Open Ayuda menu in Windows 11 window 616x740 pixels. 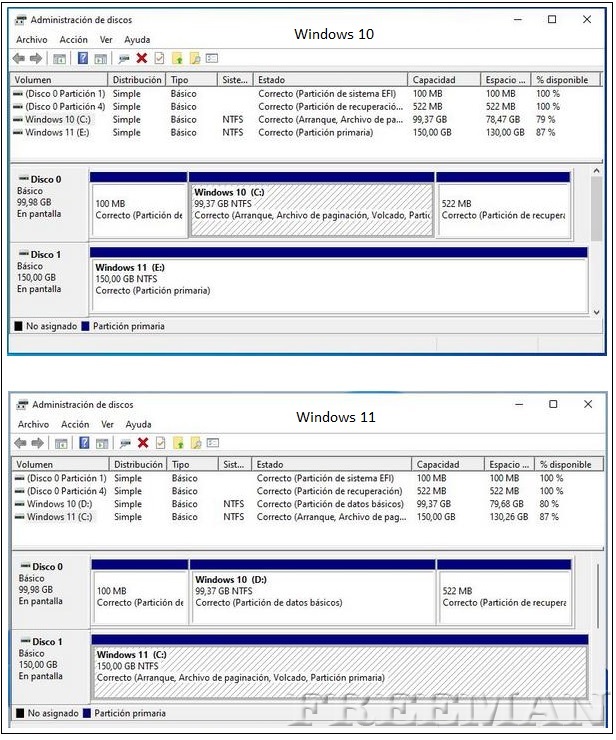pyautogui.click(x=138, y=424)
